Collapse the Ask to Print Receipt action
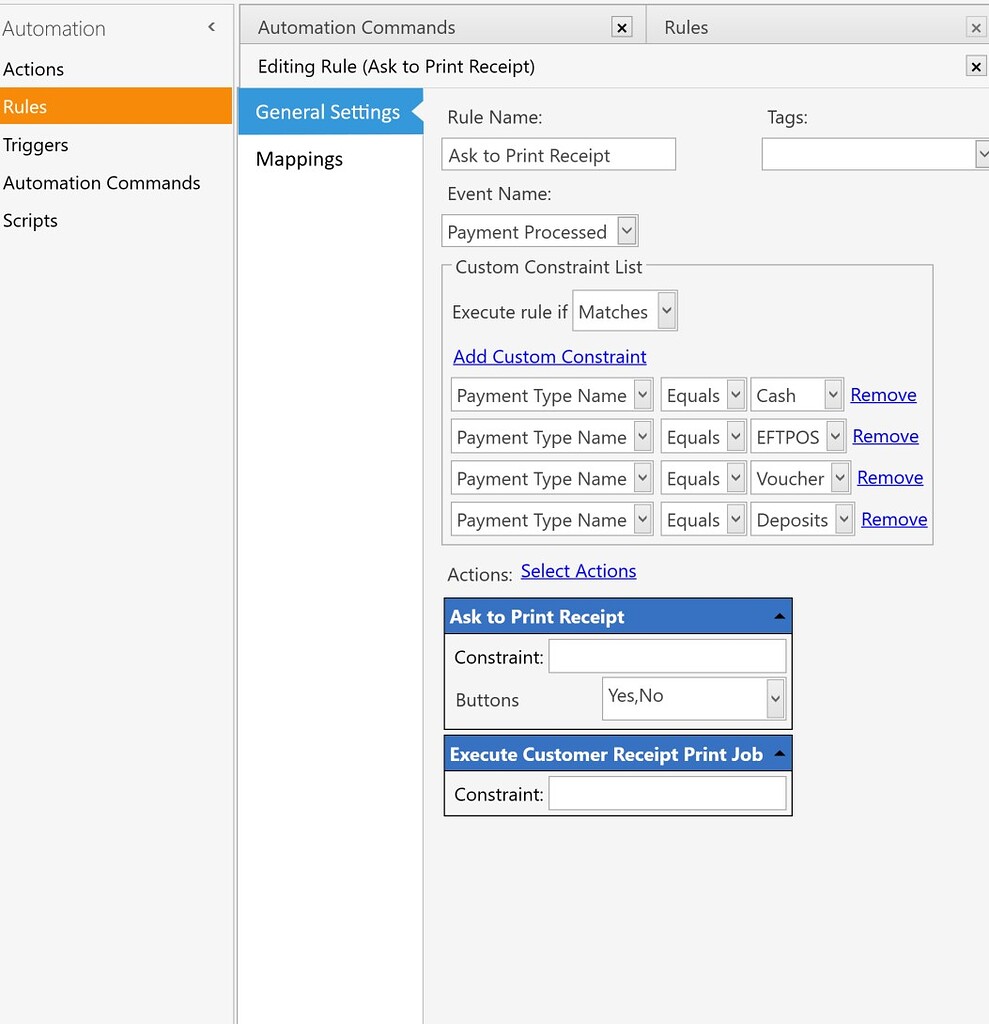 (779, 617)
